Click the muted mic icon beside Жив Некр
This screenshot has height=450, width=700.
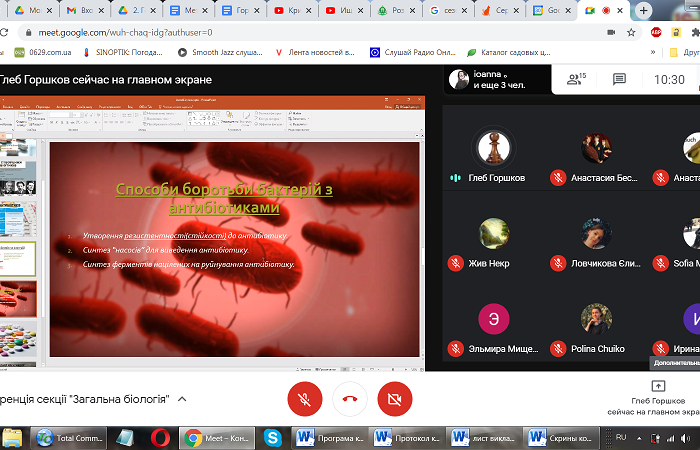click(x=456, y=262)
